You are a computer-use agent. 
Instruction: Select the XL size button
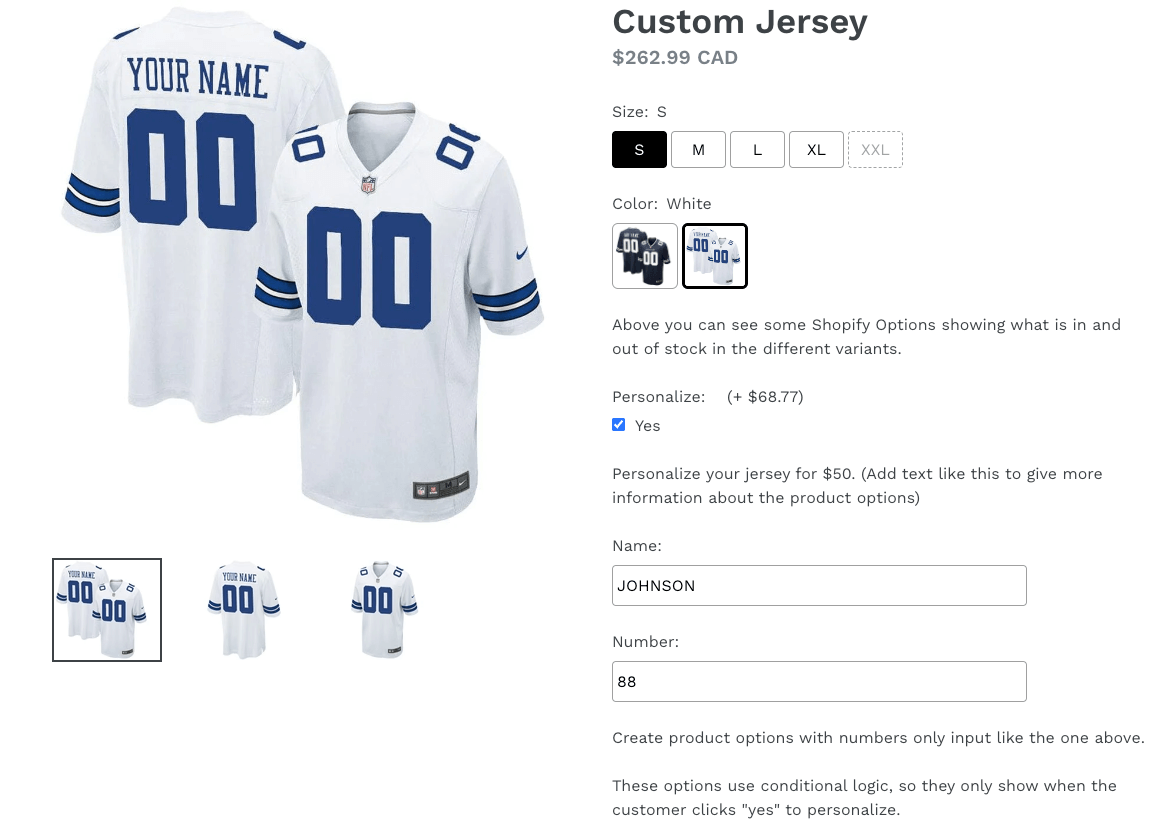pyautogui.click(x=816, y=150)
